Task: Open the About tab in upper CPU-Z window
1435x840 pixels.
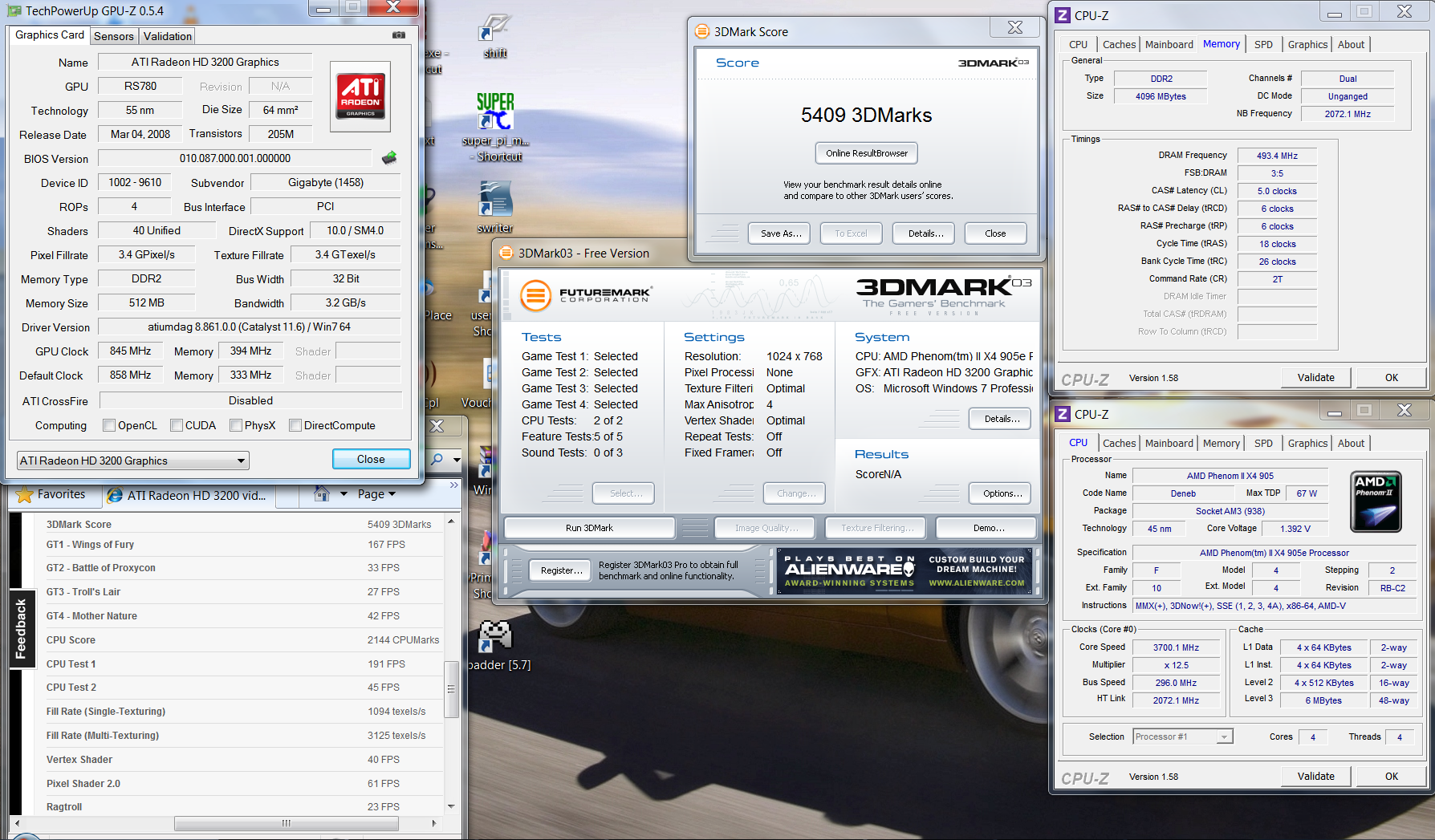Action: (1351, 44)
